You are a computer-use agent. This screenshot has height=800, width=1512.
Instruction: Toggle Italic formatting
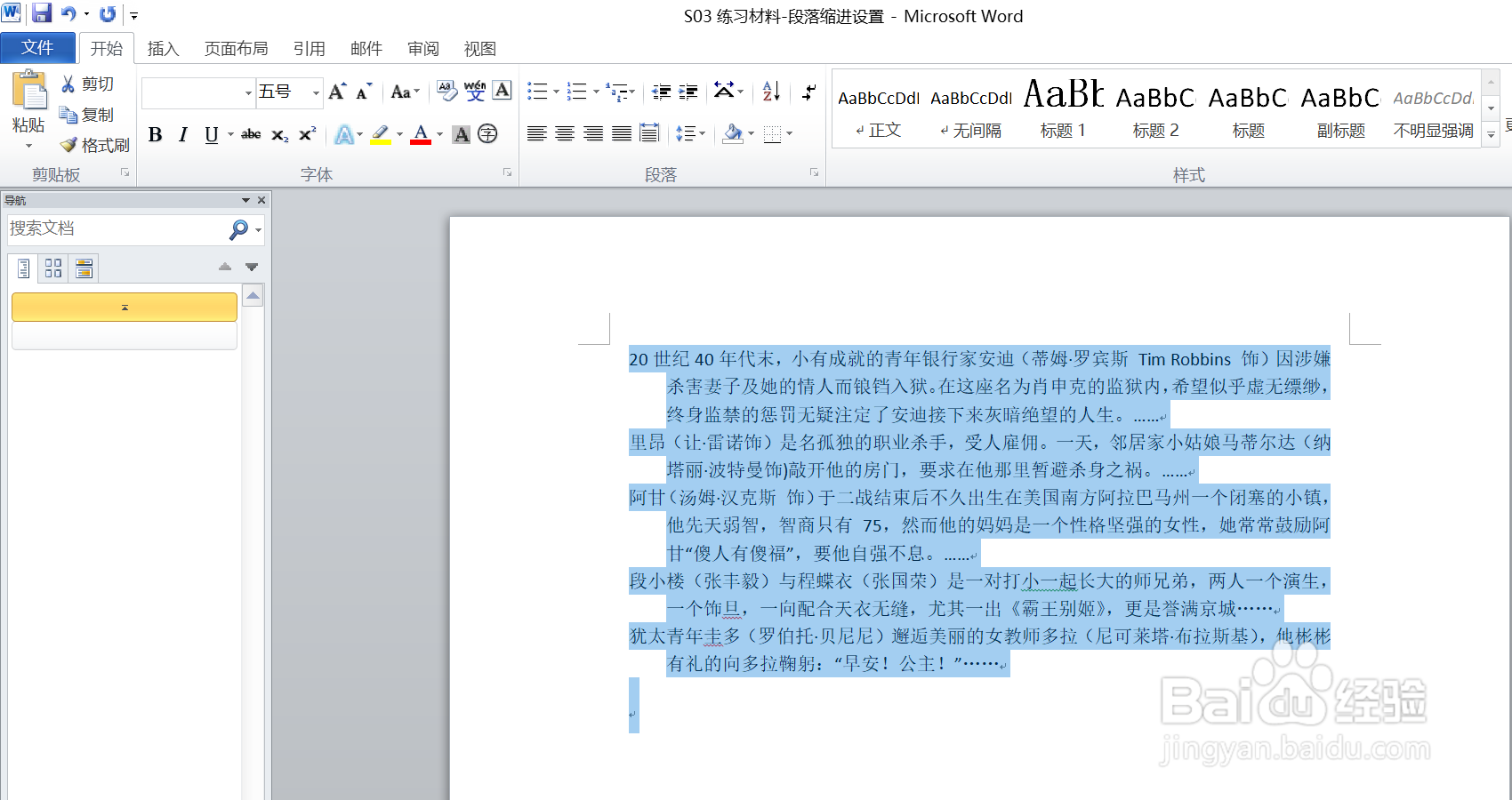click(183, 134)
